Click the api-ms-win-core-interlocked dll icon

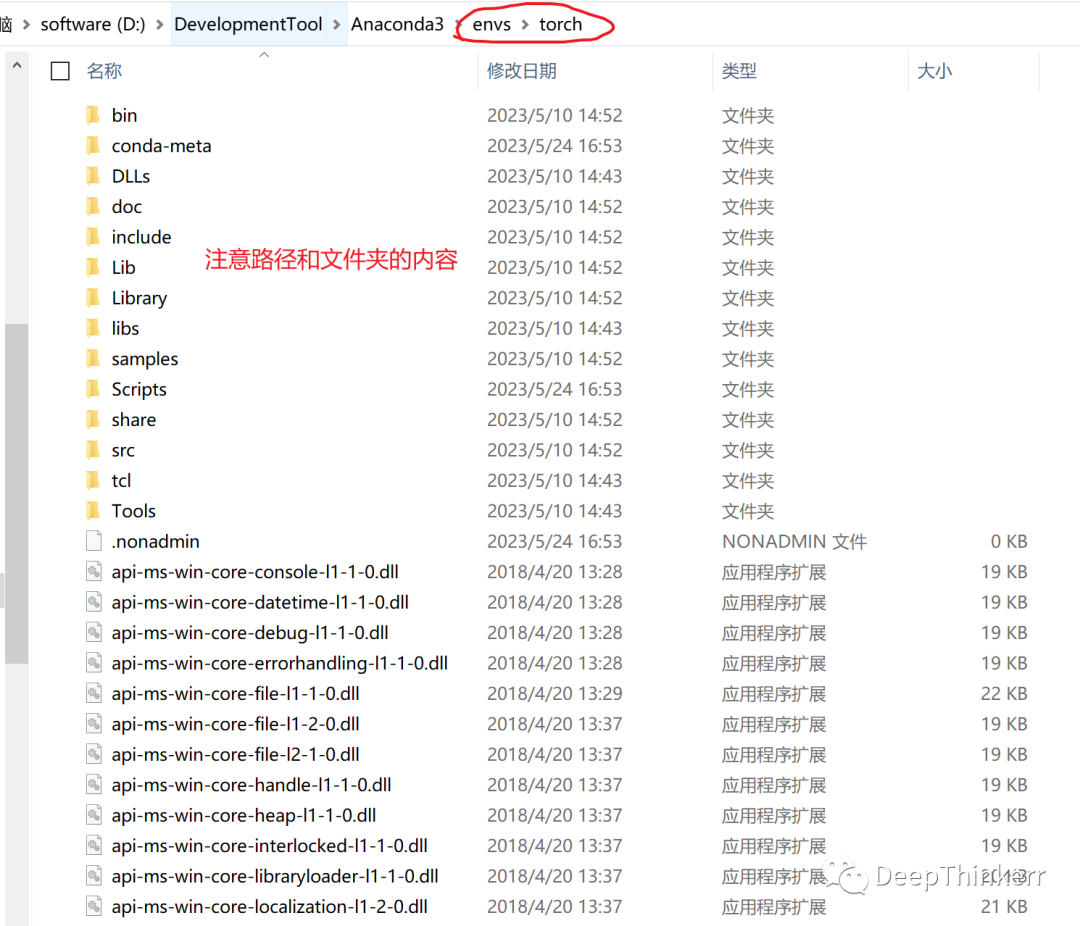pyautogui.click(x=94, y=845)
